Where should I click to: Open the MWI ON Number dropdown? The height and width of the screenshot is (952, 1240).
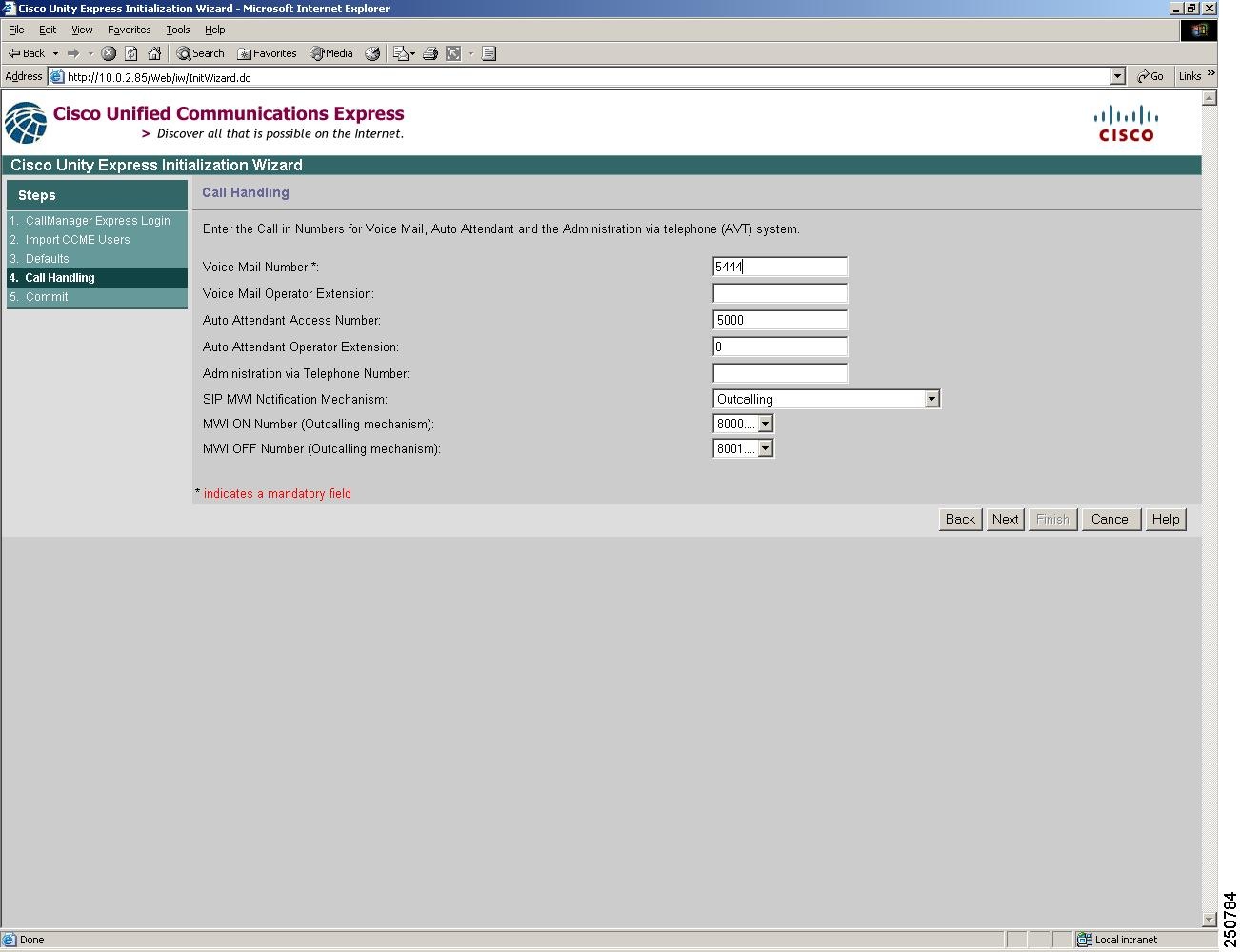click(x=743, y=424)
